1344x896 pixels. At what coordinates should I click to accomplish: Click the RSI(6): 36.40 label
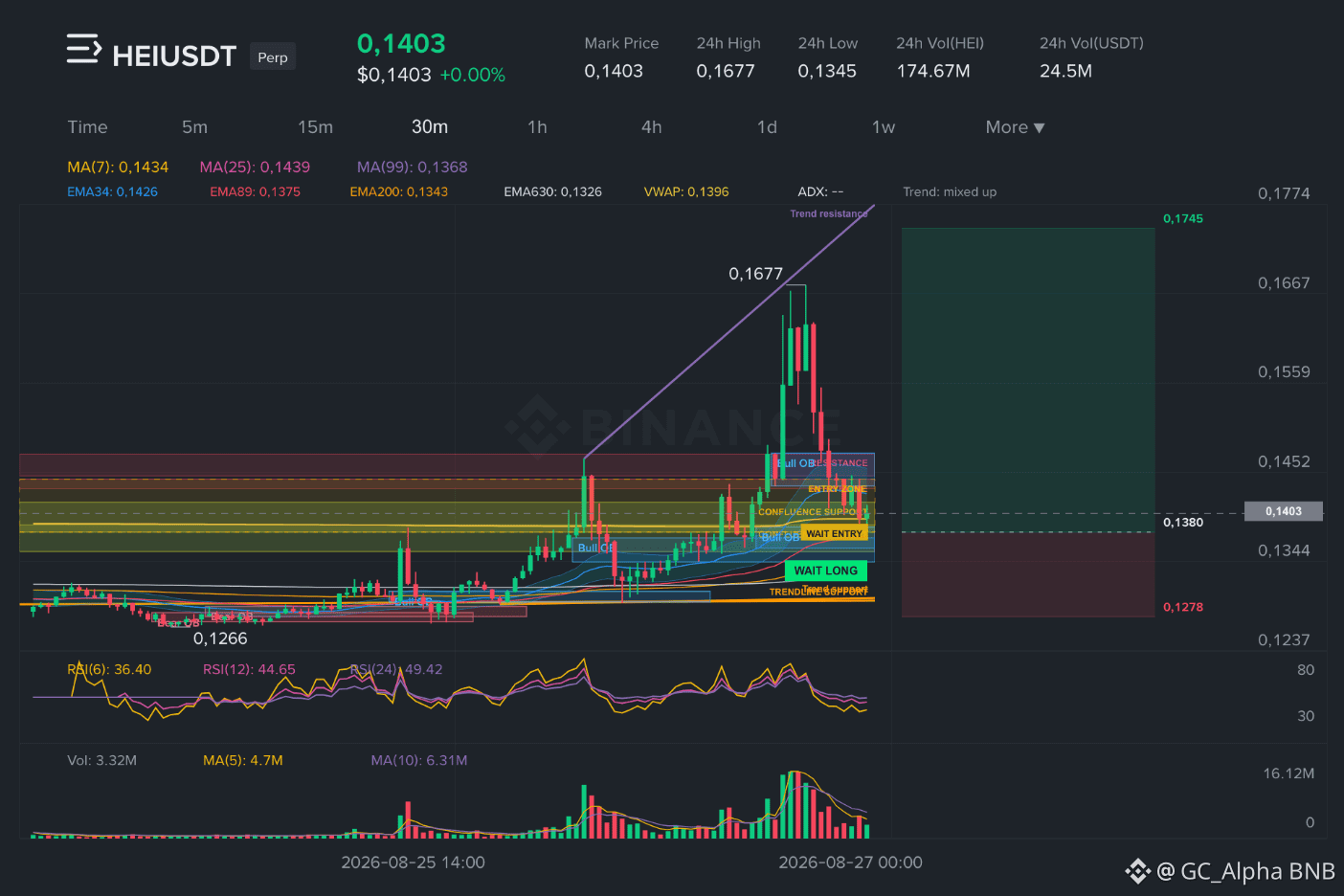point(109,670)
